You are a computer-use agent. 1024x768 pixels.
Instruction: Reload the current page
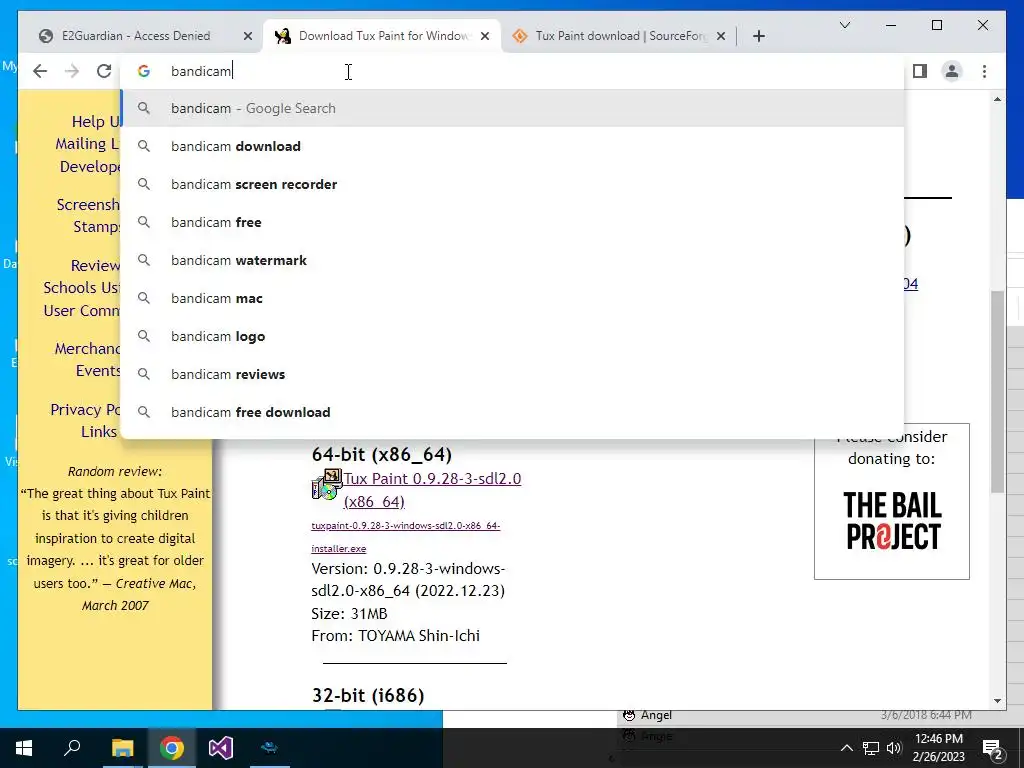click(104, 71)
